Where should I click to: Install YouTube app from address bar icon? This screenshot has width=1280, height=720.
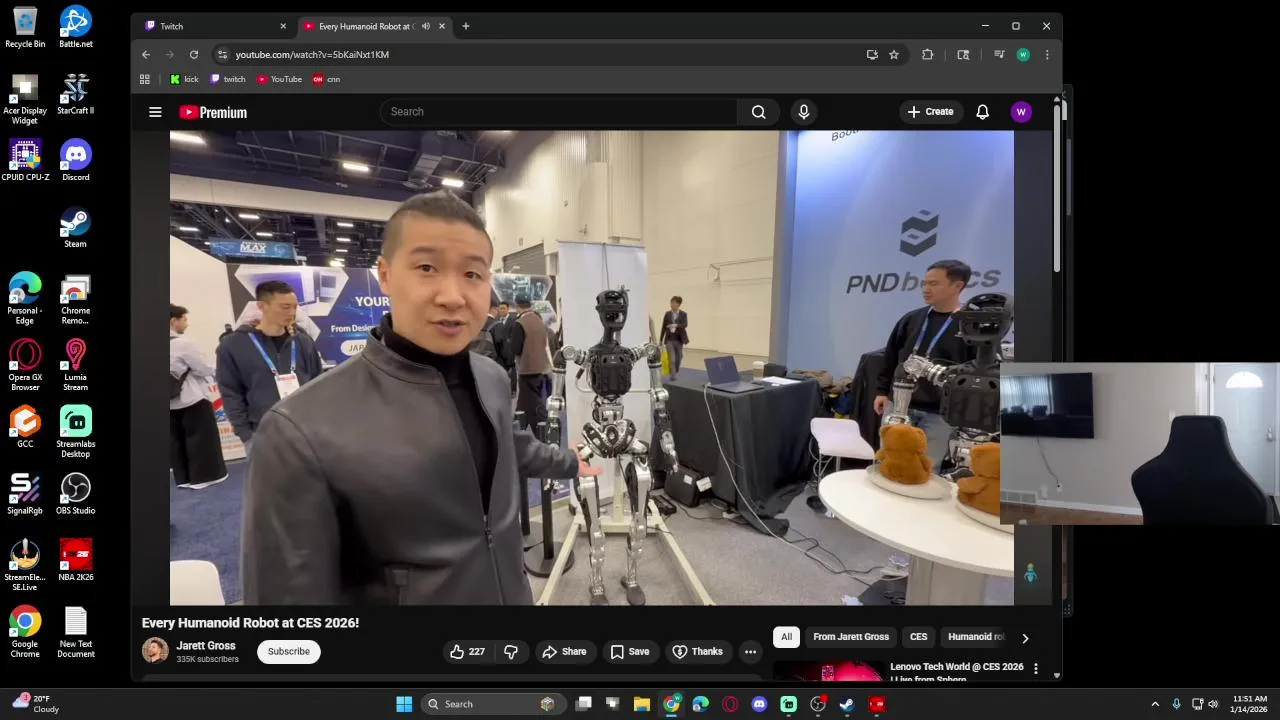click(x=872, y=54)
